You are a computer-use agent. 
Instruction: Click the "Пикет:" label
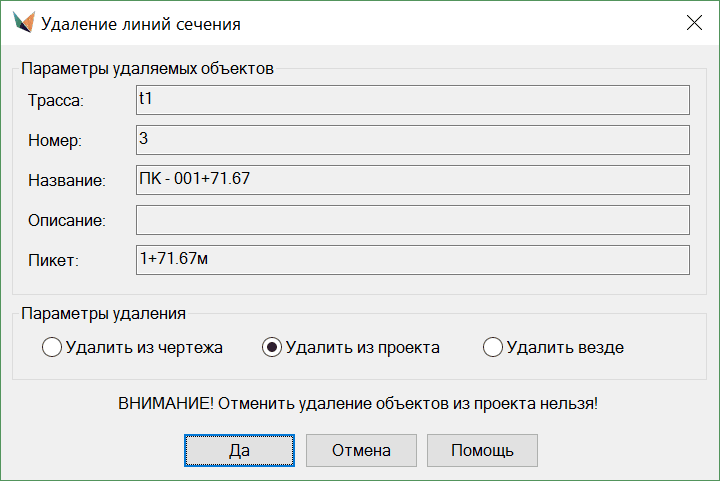53,261
